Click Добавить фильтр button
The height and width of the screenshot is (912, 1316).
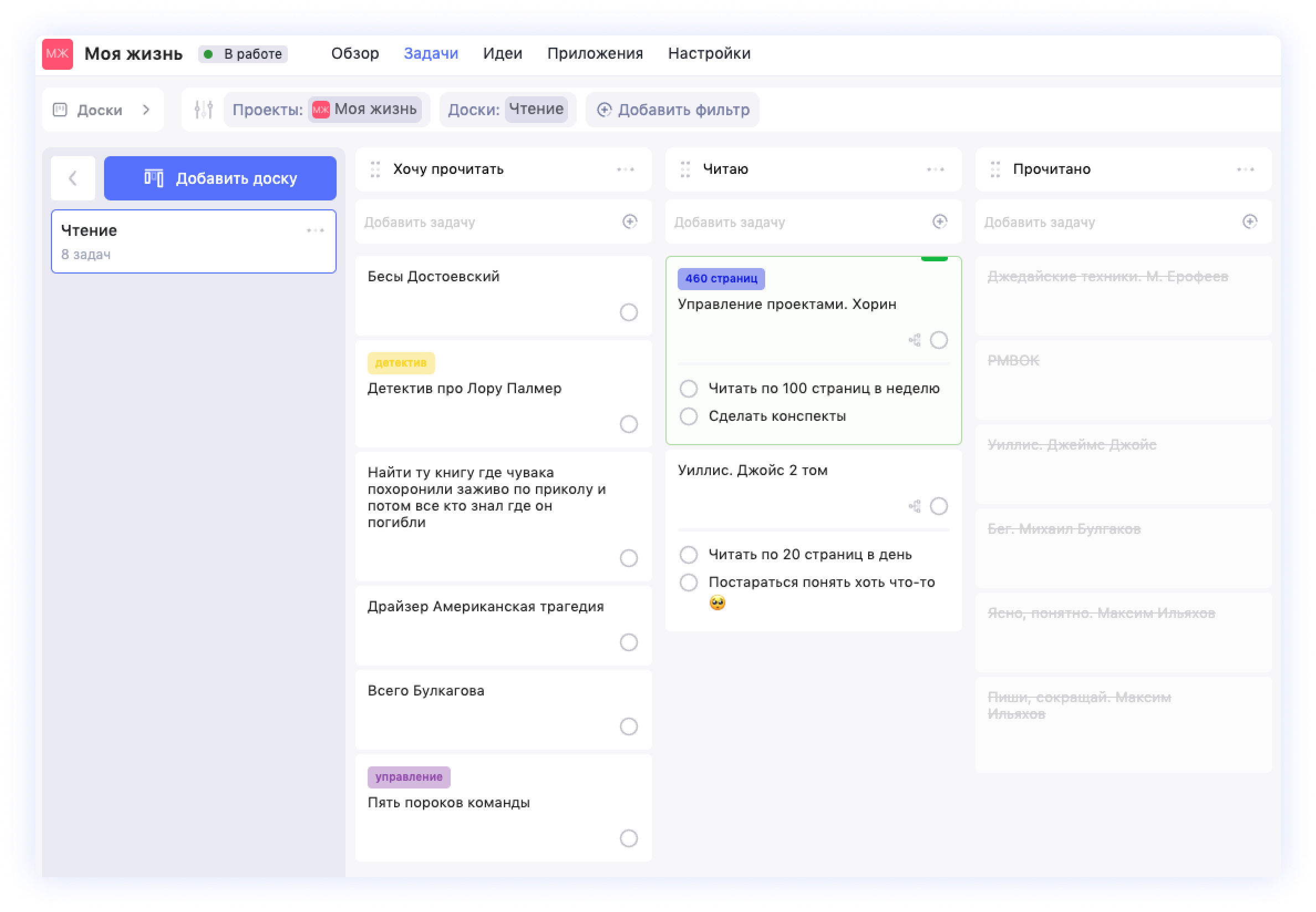672,110
